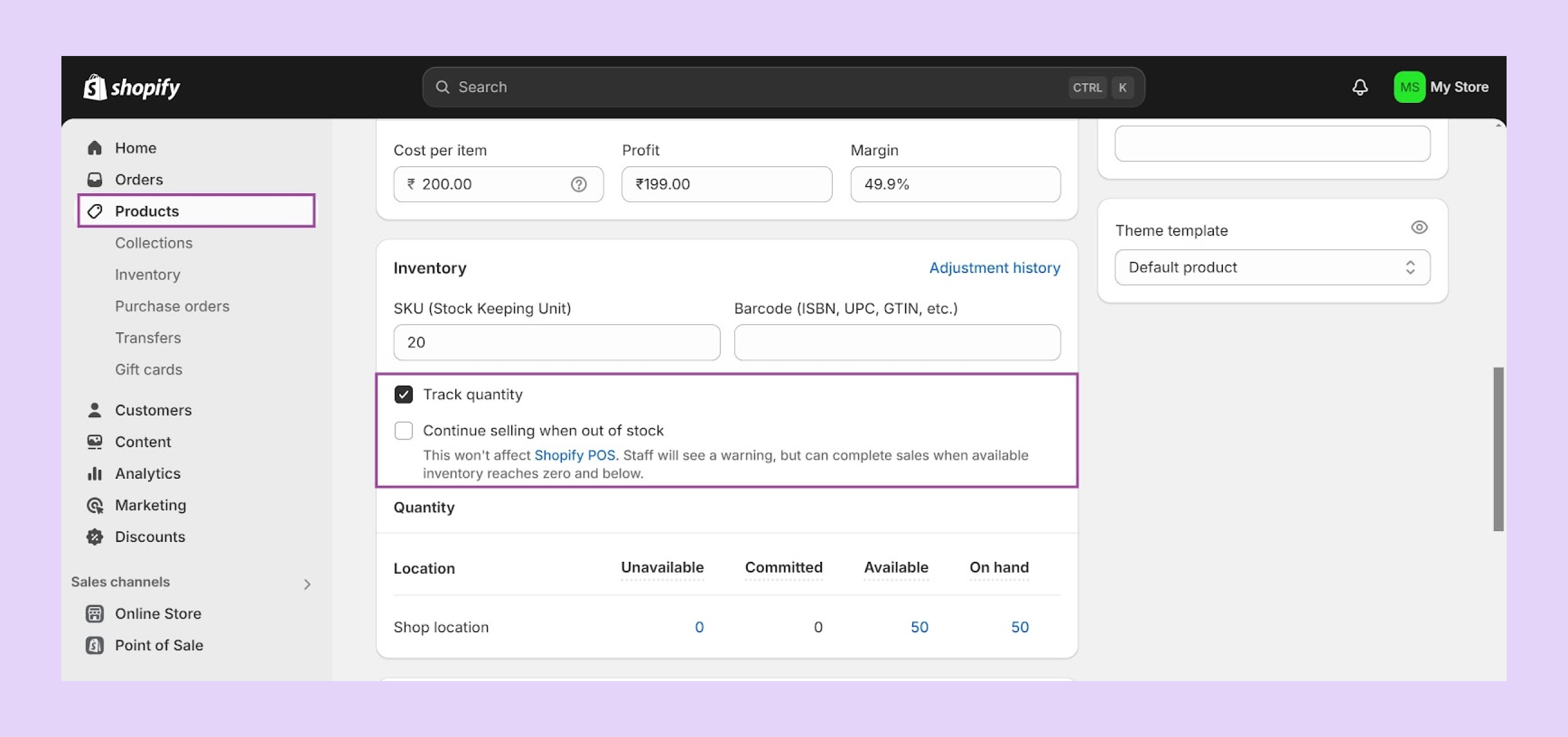
Task: Click the Orders inbox icon
Action: click(95, 179)
